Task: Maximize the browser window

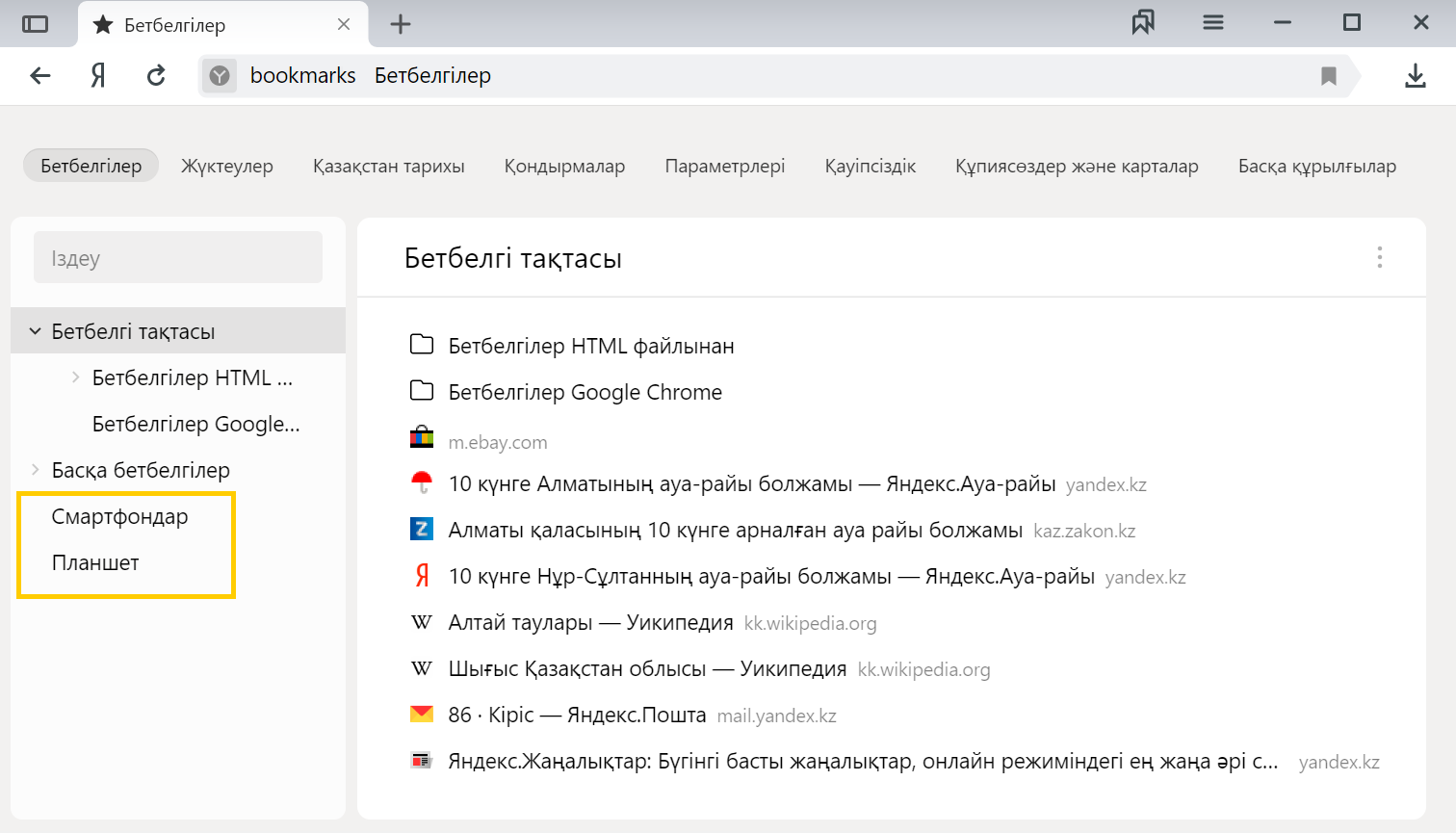Action: [1352, 23]
